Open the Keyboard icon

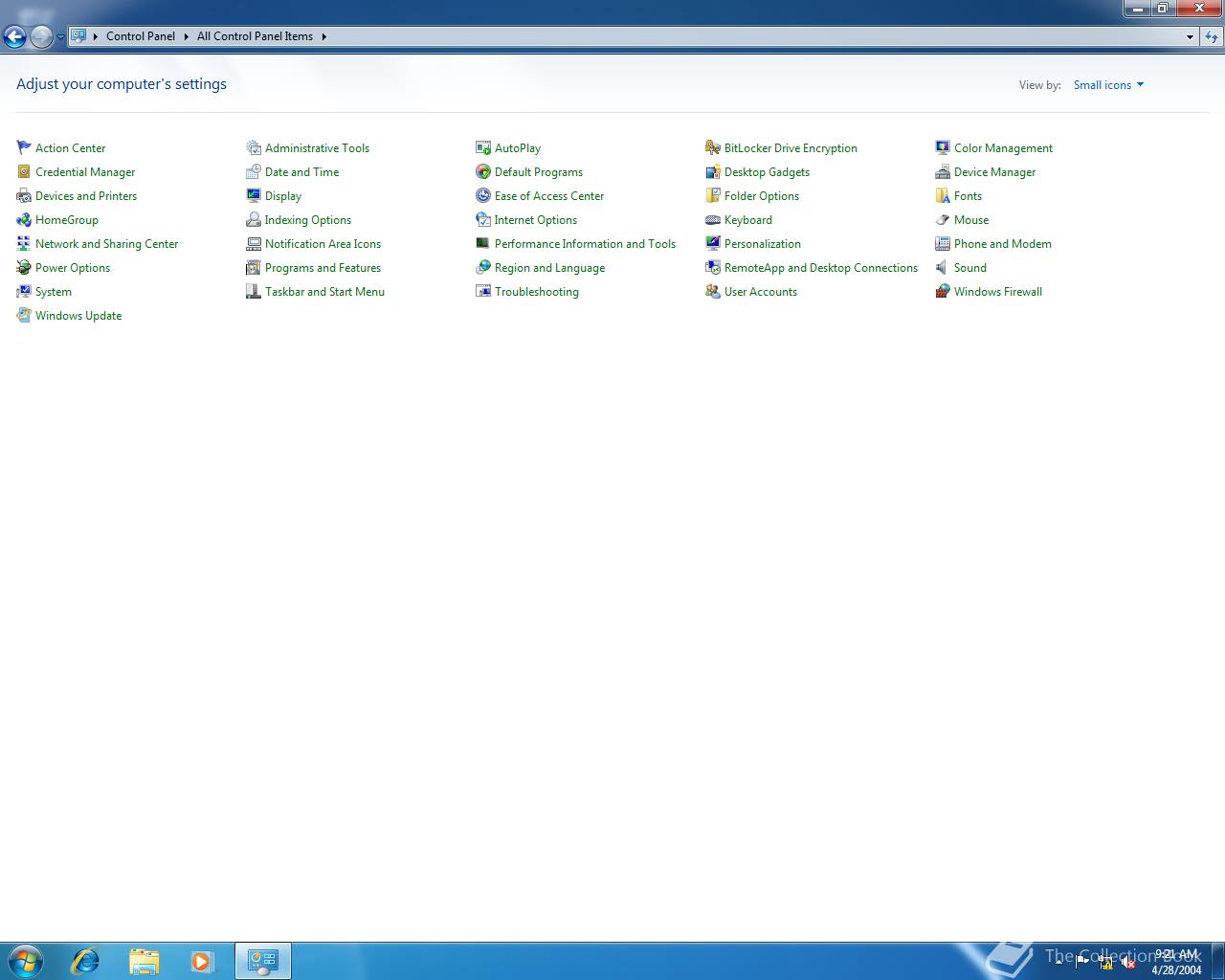[713, 219]
